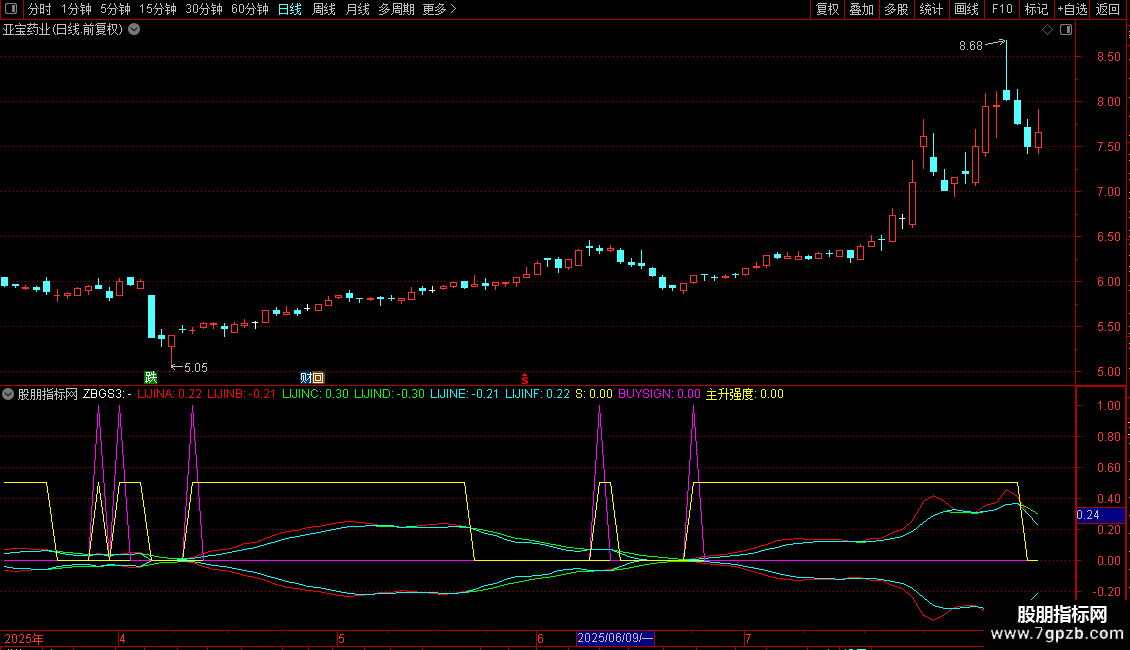Select the 月线 monthly period tab
This screenshot has height=650, width=1130.
[357, 9]
